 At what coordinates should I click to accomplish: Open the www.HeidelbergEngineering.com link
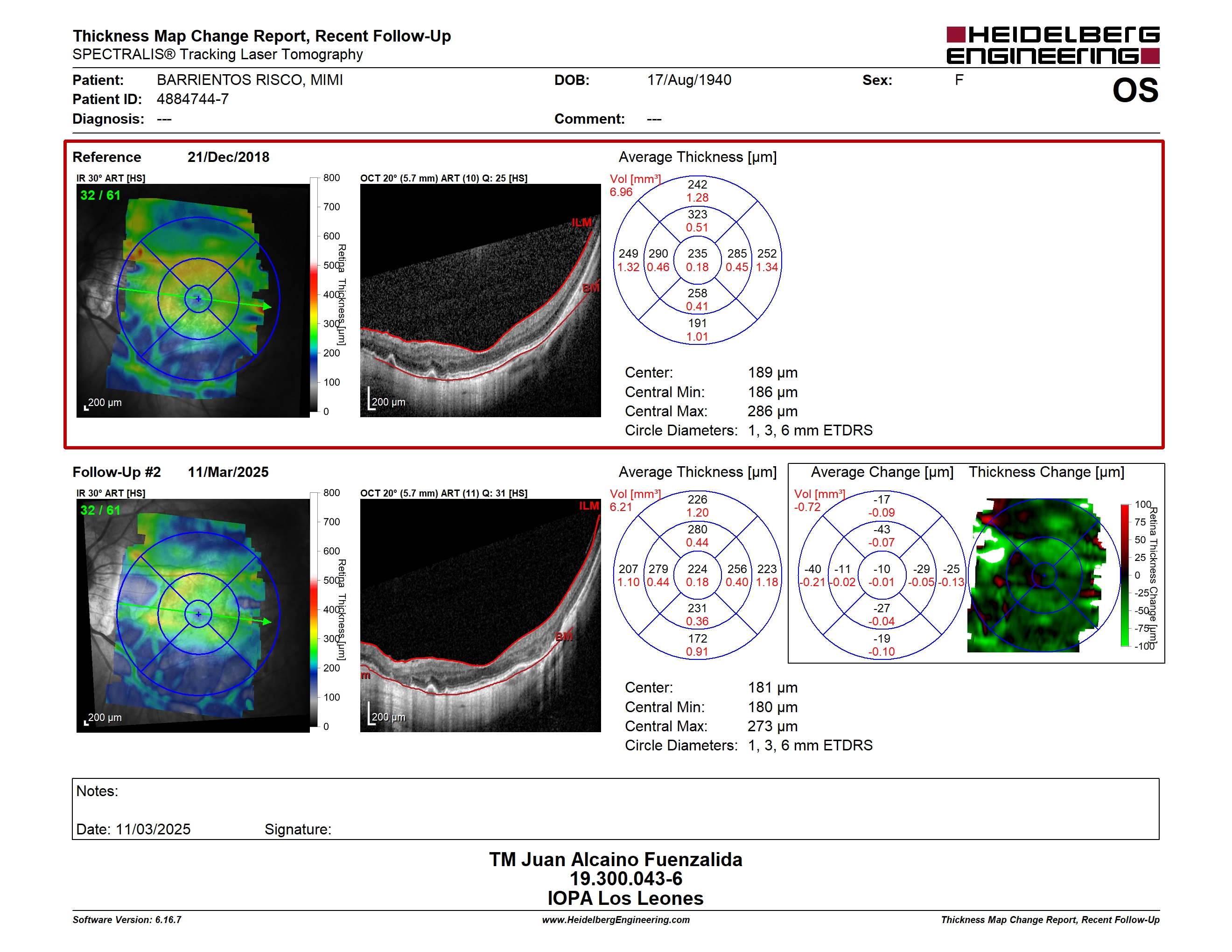(x=616, y=920)
